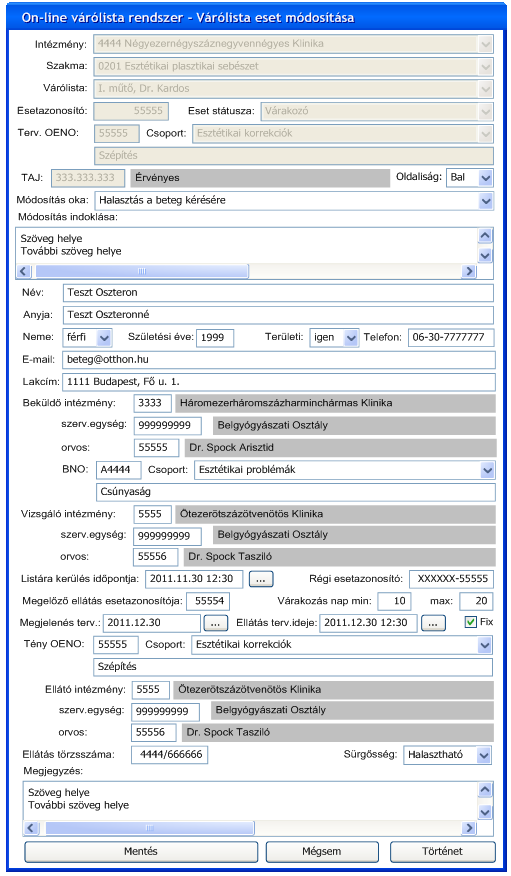The height and width of the screenshot is (876, 511).
Task: Click the Mégsem button
Action: click(x=321, y=851)
